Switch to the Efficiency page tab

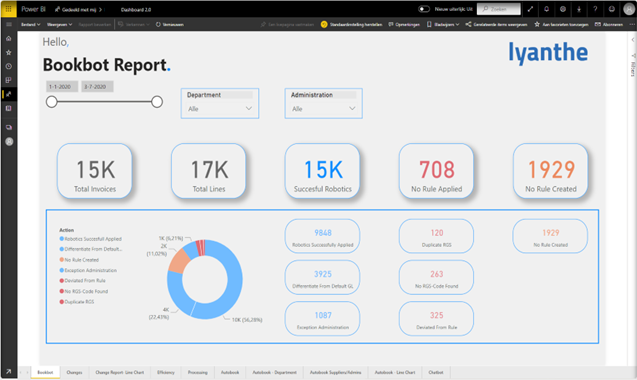(x=166, y=372)
